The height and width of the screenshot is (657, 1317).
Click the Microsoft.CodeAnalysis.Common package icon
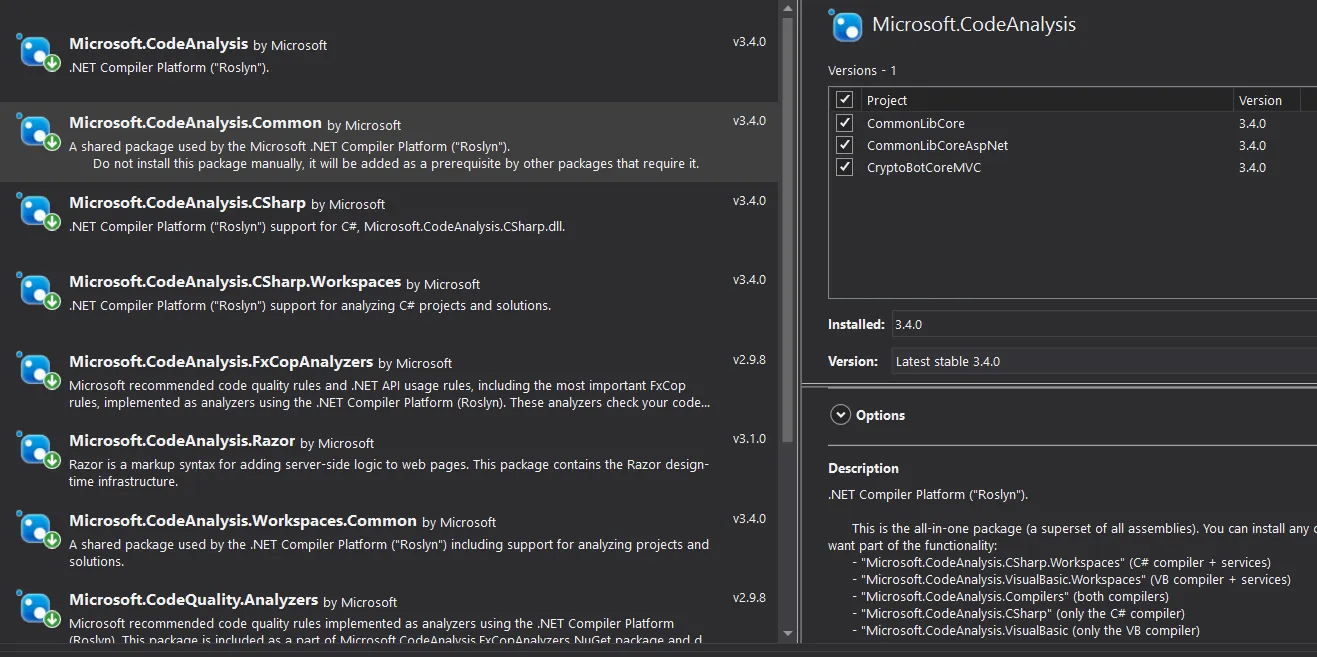[x=37, y=131]
